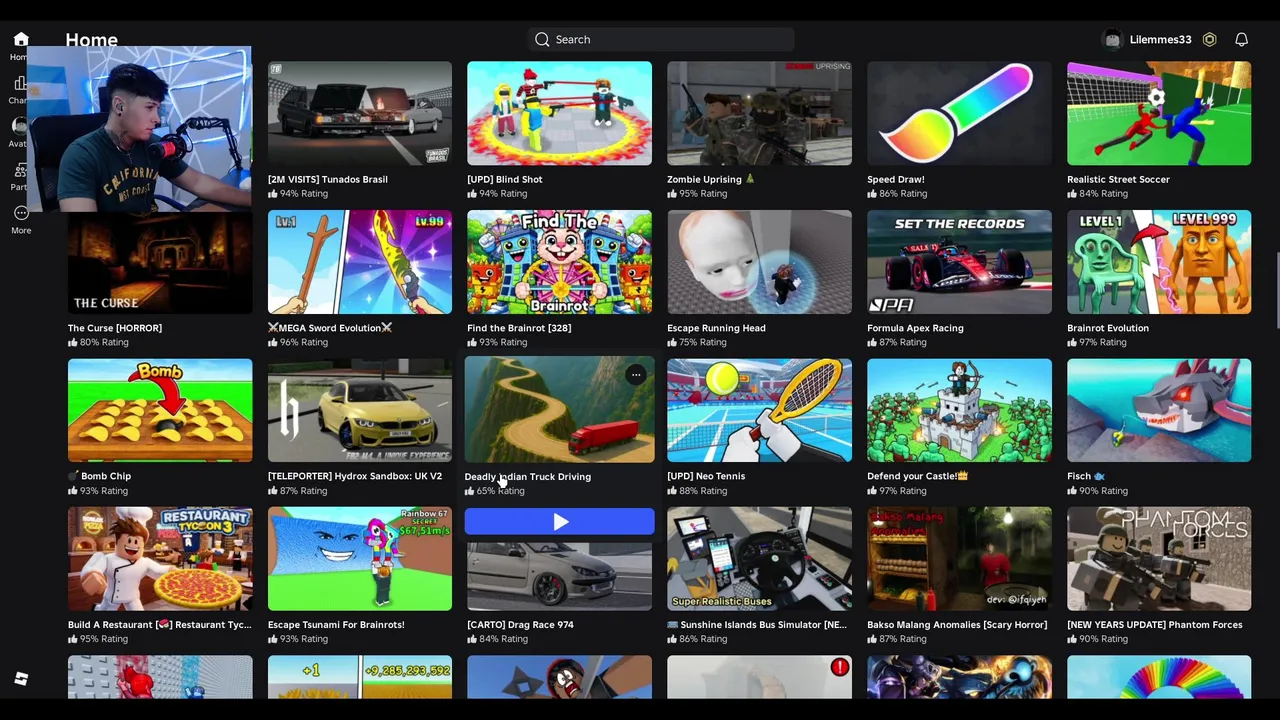Open Deadly Indian Truck Driving thumbnail
The width and height of the screenshot is (1280, 720).
click(559, 410)
